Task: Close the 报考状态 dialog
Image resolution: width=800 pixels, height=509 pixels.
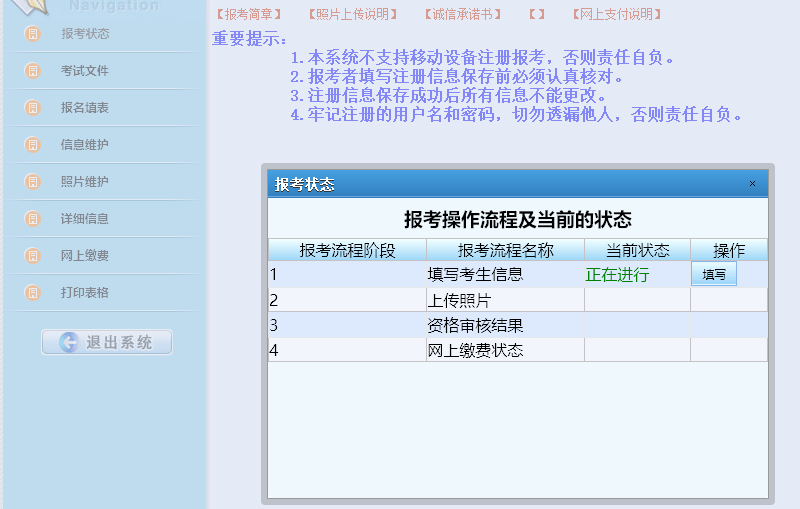Action: [x=752, y=184]
